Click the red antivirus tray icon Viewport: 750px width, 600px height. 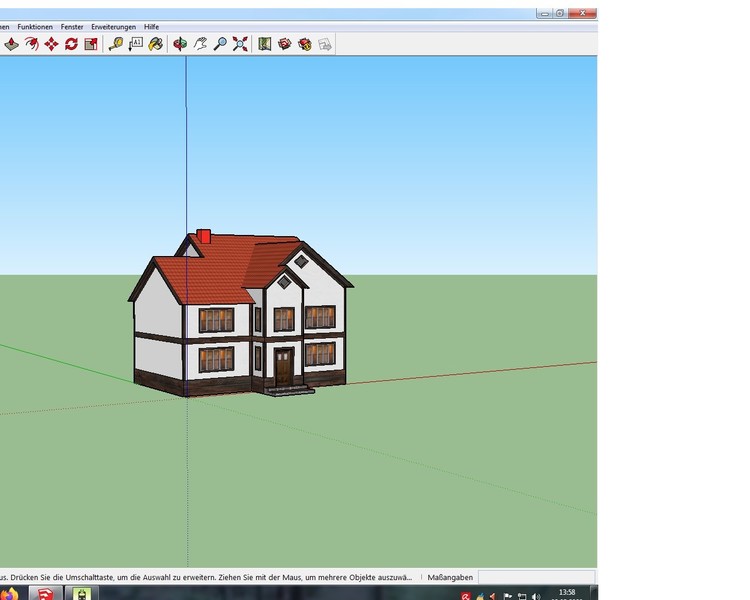click(465, 596)
